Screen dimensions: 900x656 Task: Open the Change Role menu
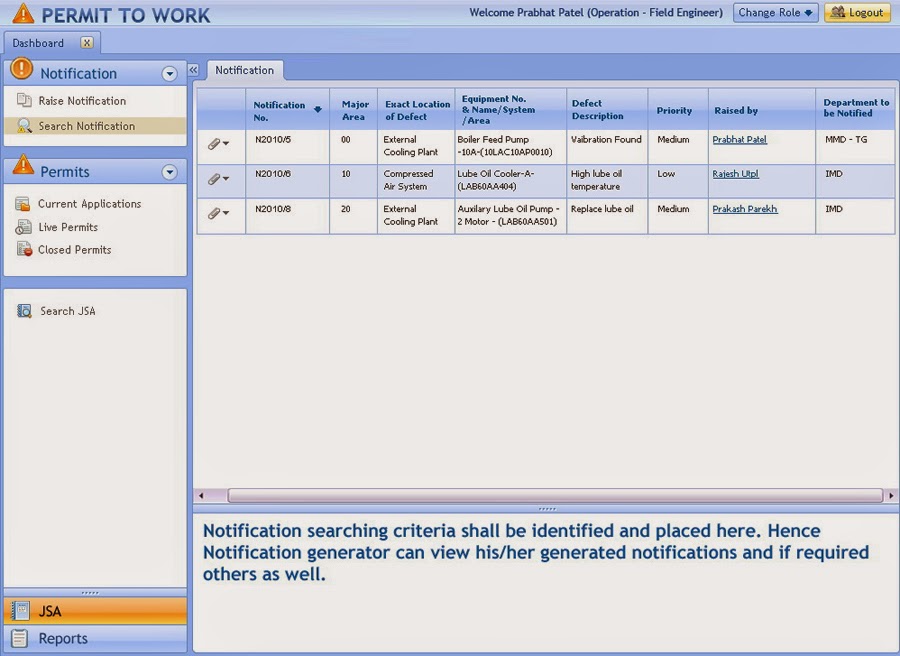(x=775, y=12)
